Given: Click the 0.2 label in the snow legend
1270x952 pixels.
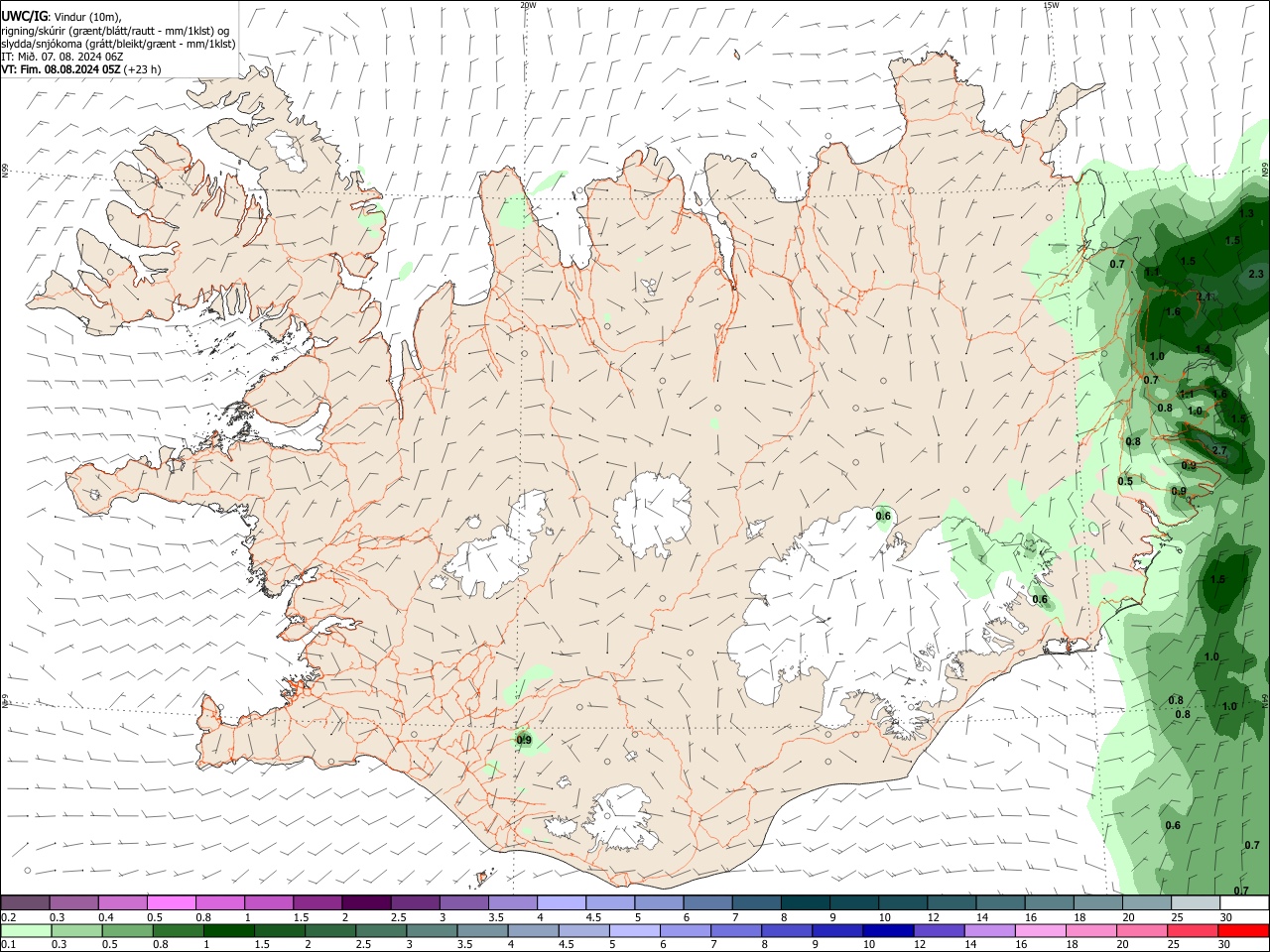Looking at the screenshot, I should point(9,917).
